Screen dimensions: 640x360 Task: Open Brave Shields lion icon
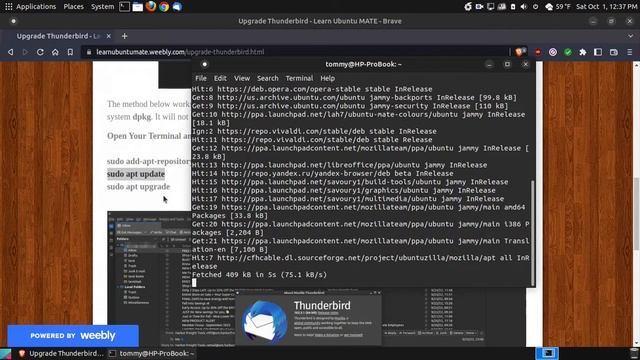[x=520, y=52]
